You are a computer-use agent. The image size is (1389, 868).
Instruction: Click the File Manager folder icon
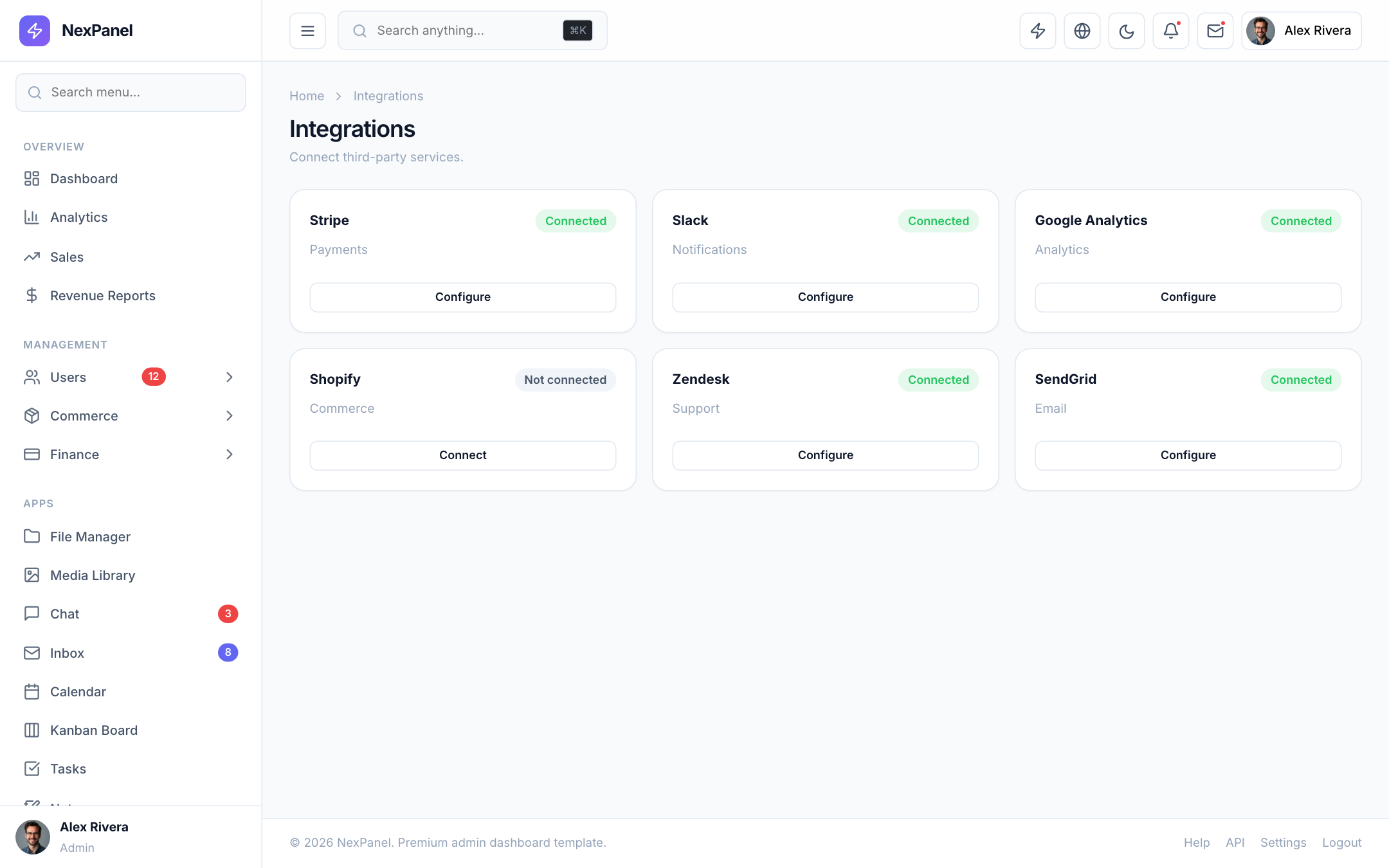pos(32,536)
